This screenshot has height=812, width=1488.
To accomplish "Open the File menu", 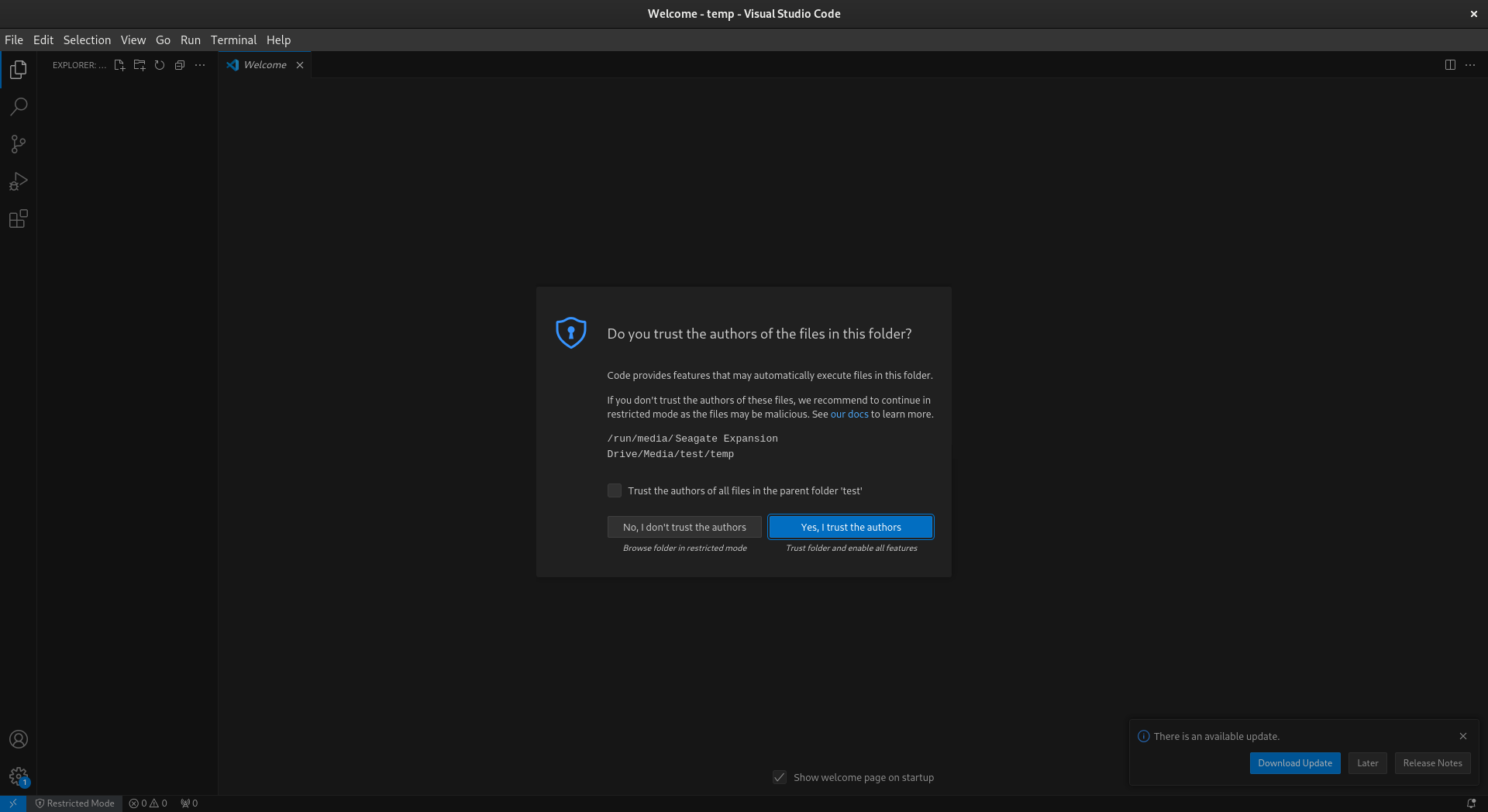I will [14, 40].
